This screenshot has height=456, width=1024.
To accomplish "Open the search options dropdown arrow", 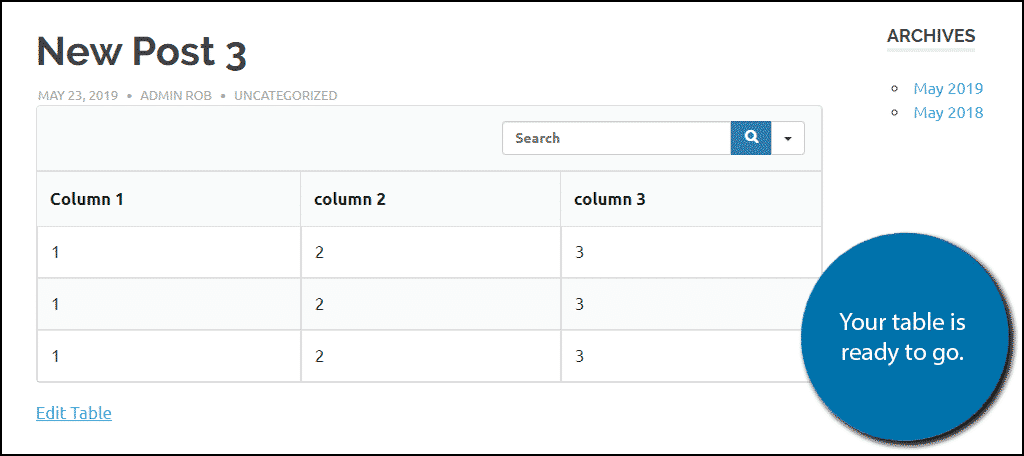I will 788,138.
